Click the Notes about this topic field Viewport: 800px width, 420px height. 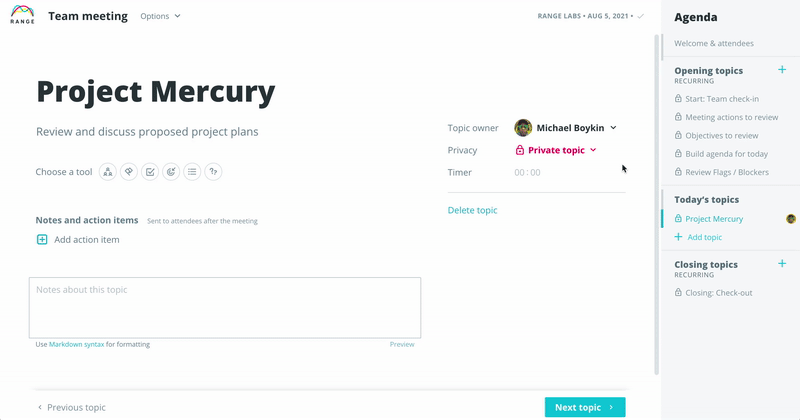(225, 308)
